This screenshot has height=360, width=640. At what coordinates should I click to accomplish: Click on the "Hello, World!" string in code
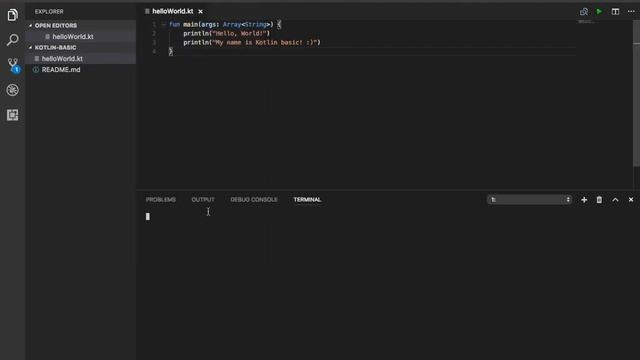[x=239, y=33]
